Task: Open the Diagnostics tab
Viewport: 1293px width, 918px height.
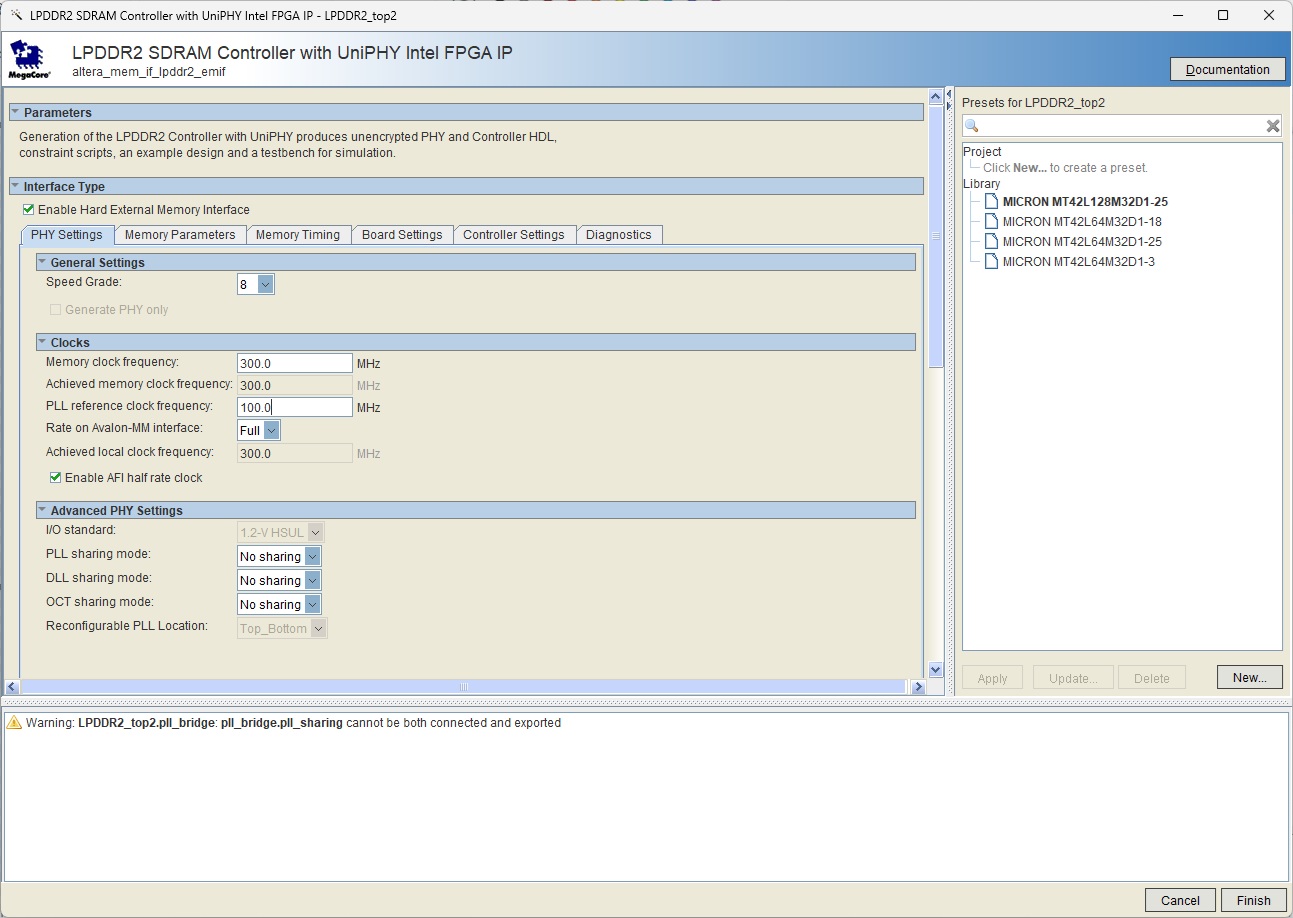Action: 619,235
